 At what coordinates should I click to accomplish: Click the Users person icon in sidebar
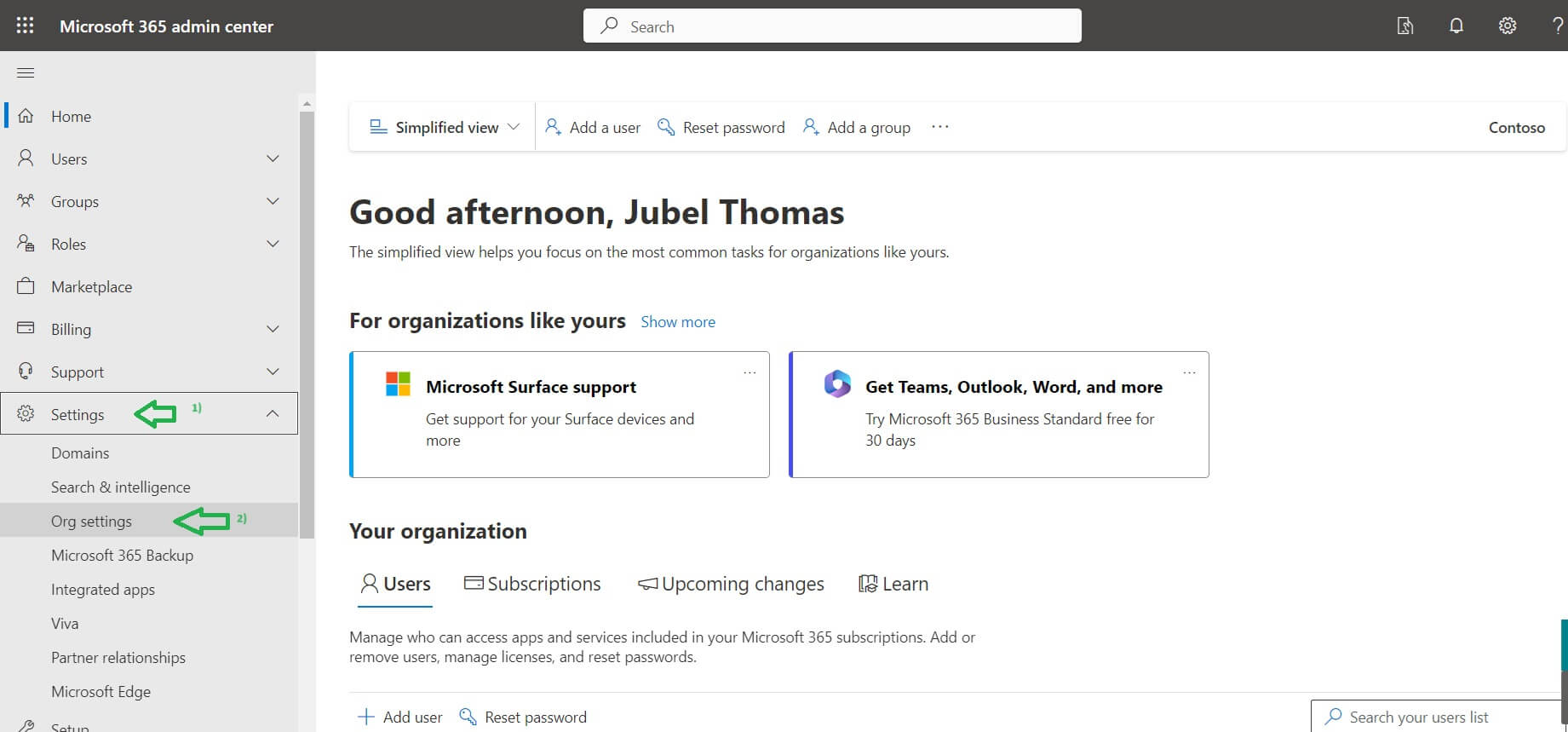click(x=26, y=159)
